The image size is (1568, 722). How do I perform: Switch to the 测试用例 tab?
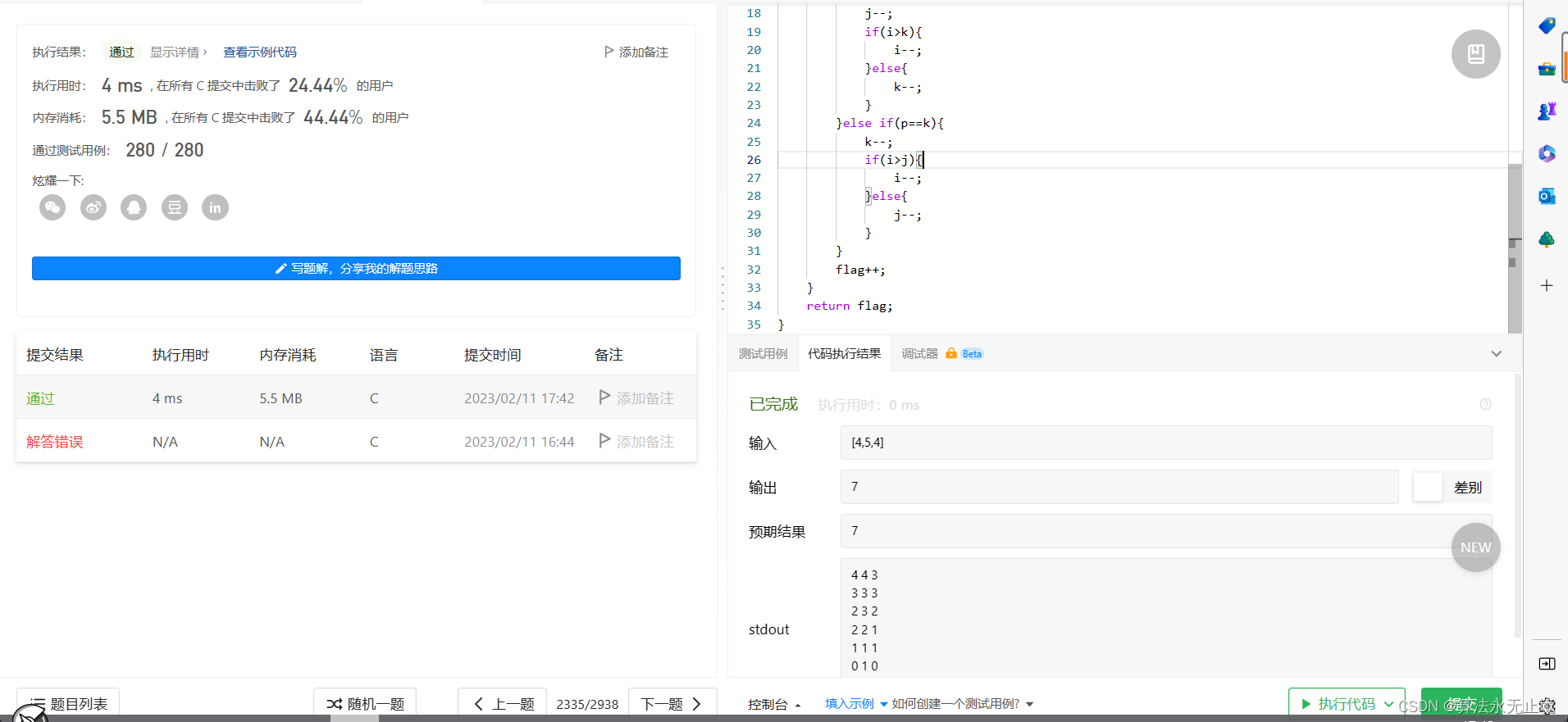tap(763, 354)
